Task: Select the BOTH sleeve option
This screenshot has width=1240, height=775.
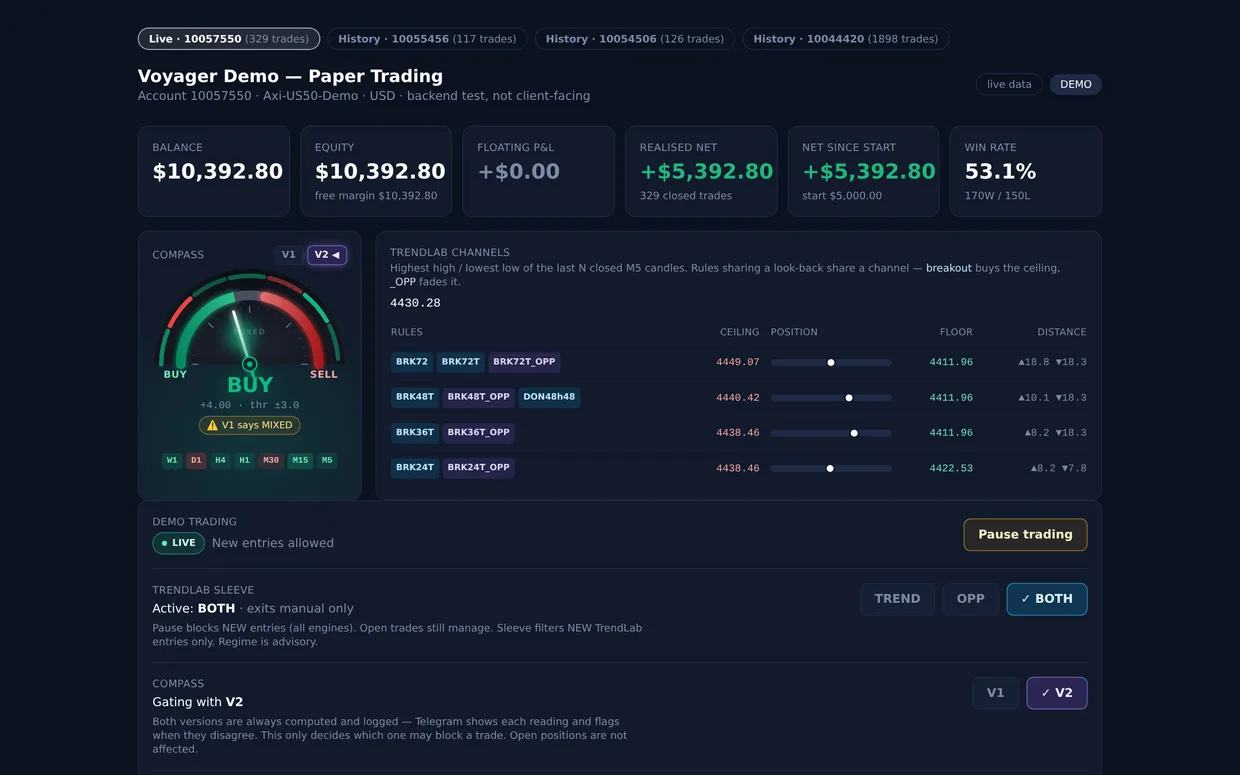Action: [1047, 599]
